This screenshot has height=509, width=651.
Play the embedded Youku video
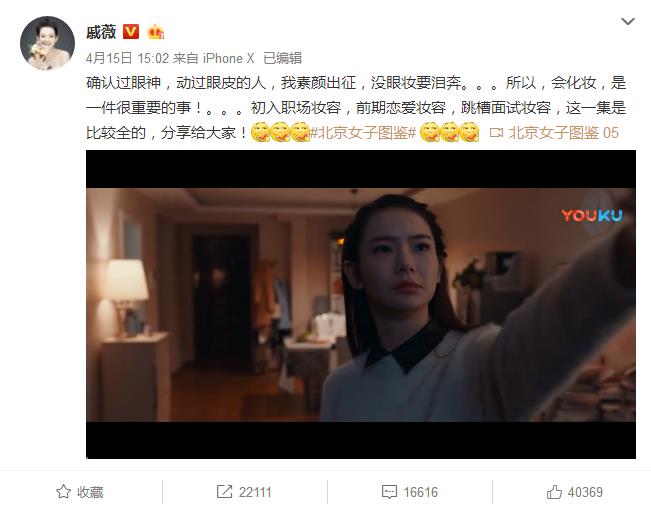(361, 304)
